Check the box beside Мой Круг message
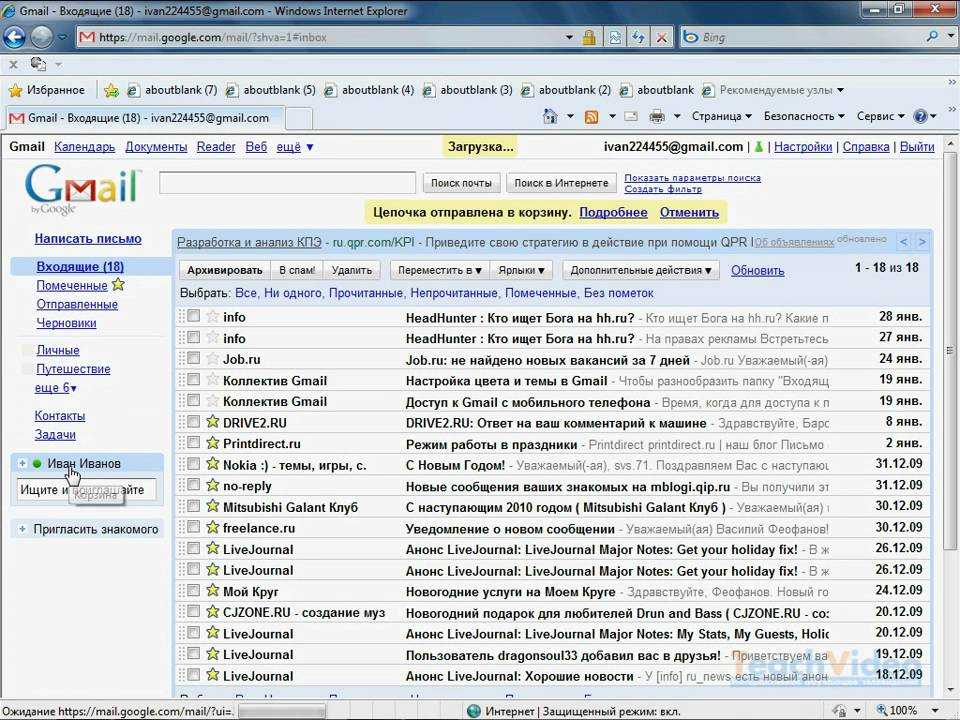The height and width of the screenshot is (720, 960). (194, 590)
